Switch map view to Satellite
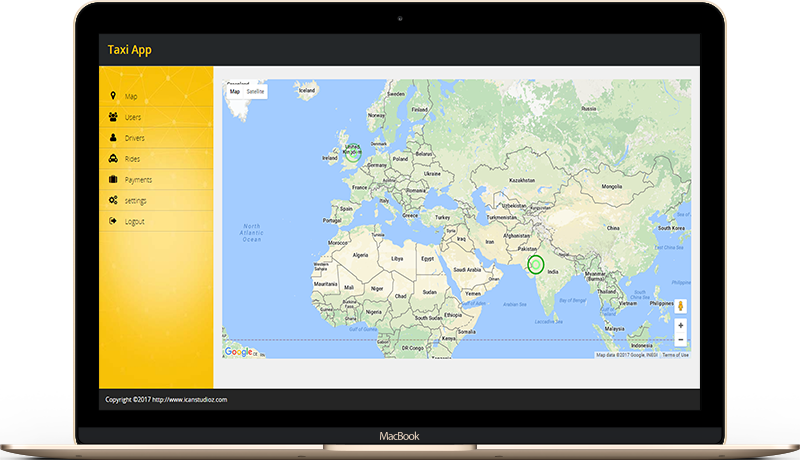The height and width of the screenshot is (460, 800). click(x=255, y=91)
